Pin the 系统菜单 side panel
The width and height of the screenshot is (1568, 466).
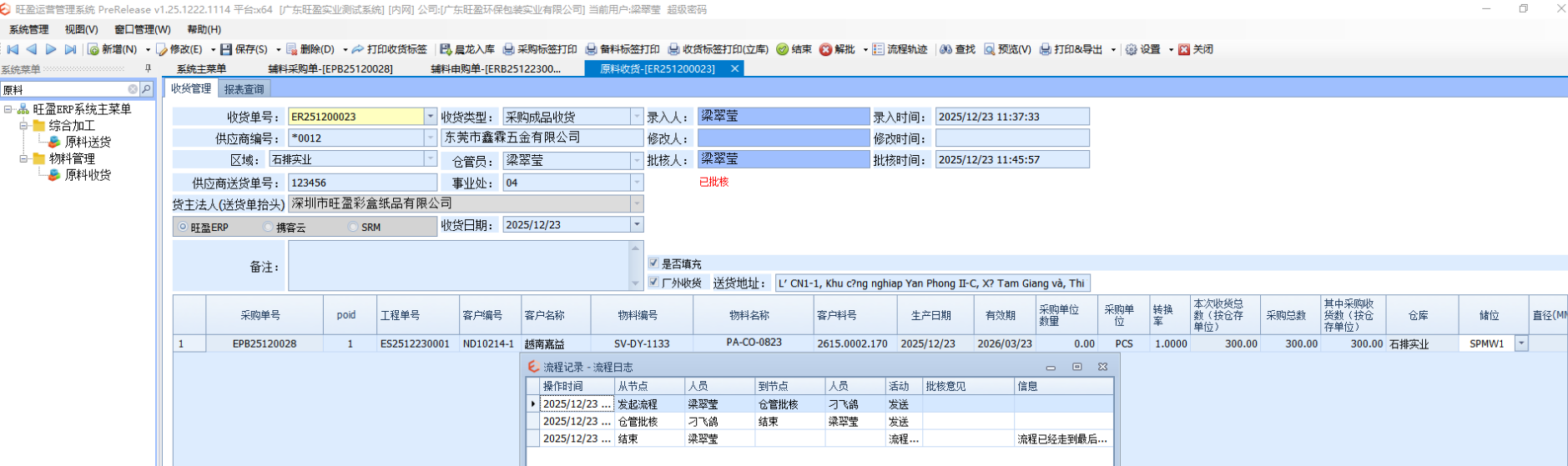[x=148, y=68]
